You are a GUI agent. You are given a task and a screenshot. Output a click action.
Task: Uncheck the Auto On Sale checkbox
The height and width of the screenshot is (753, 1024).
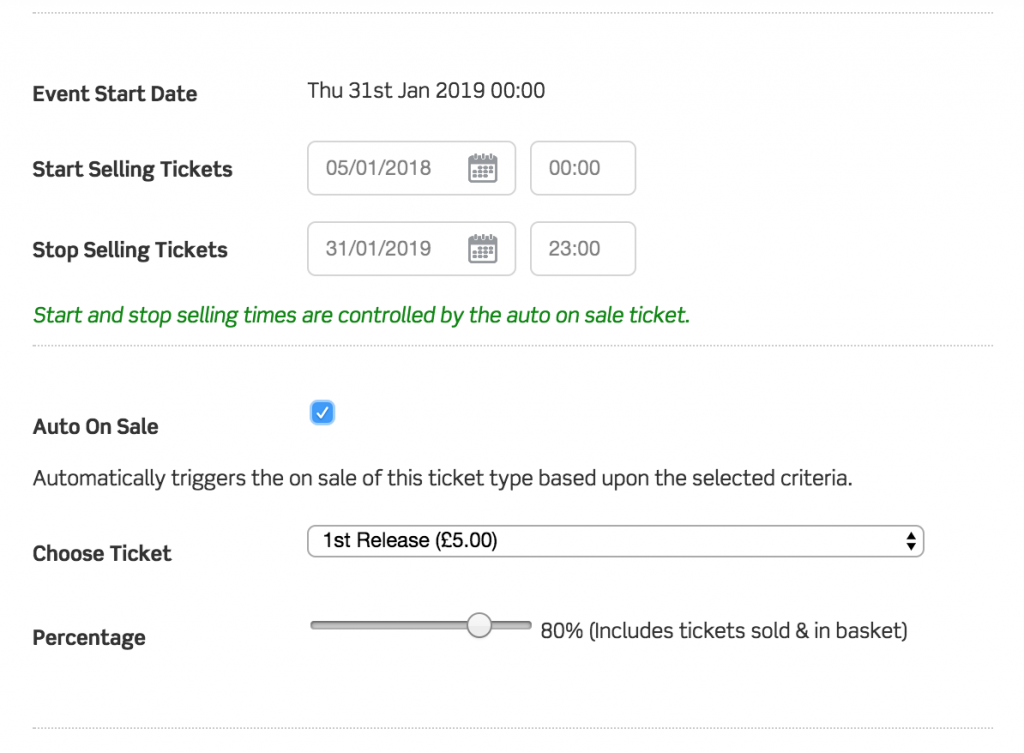pos(322,412)
